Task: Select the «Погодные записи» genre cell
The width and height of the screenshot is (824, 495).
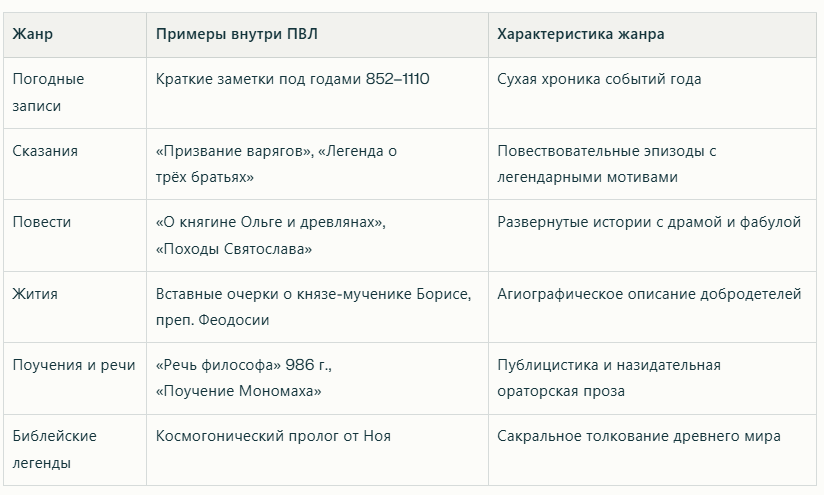Action: [48, 92]
